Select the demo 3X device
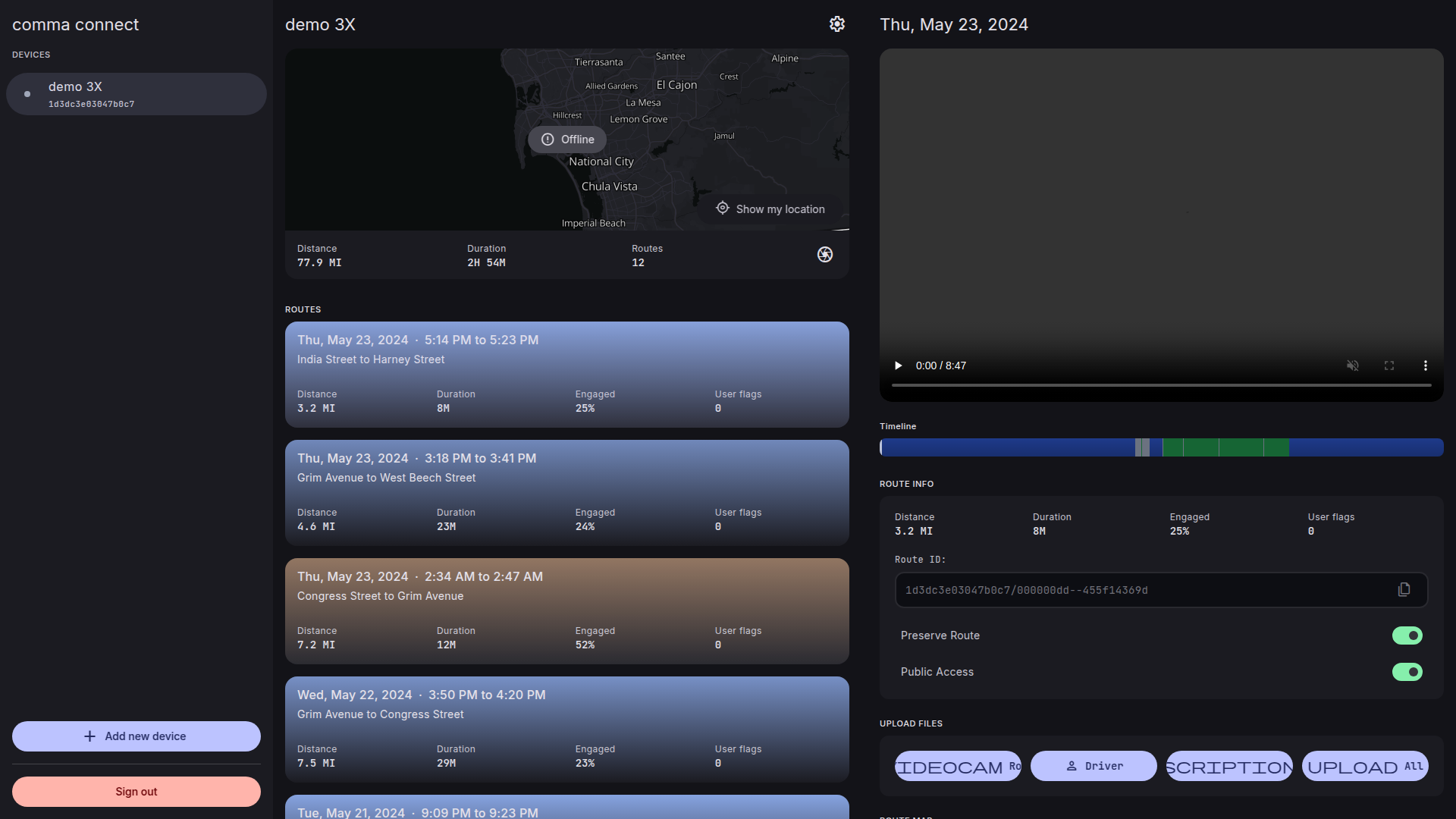The height and width of the screenshot is (819, 1456). click(136, 94)
